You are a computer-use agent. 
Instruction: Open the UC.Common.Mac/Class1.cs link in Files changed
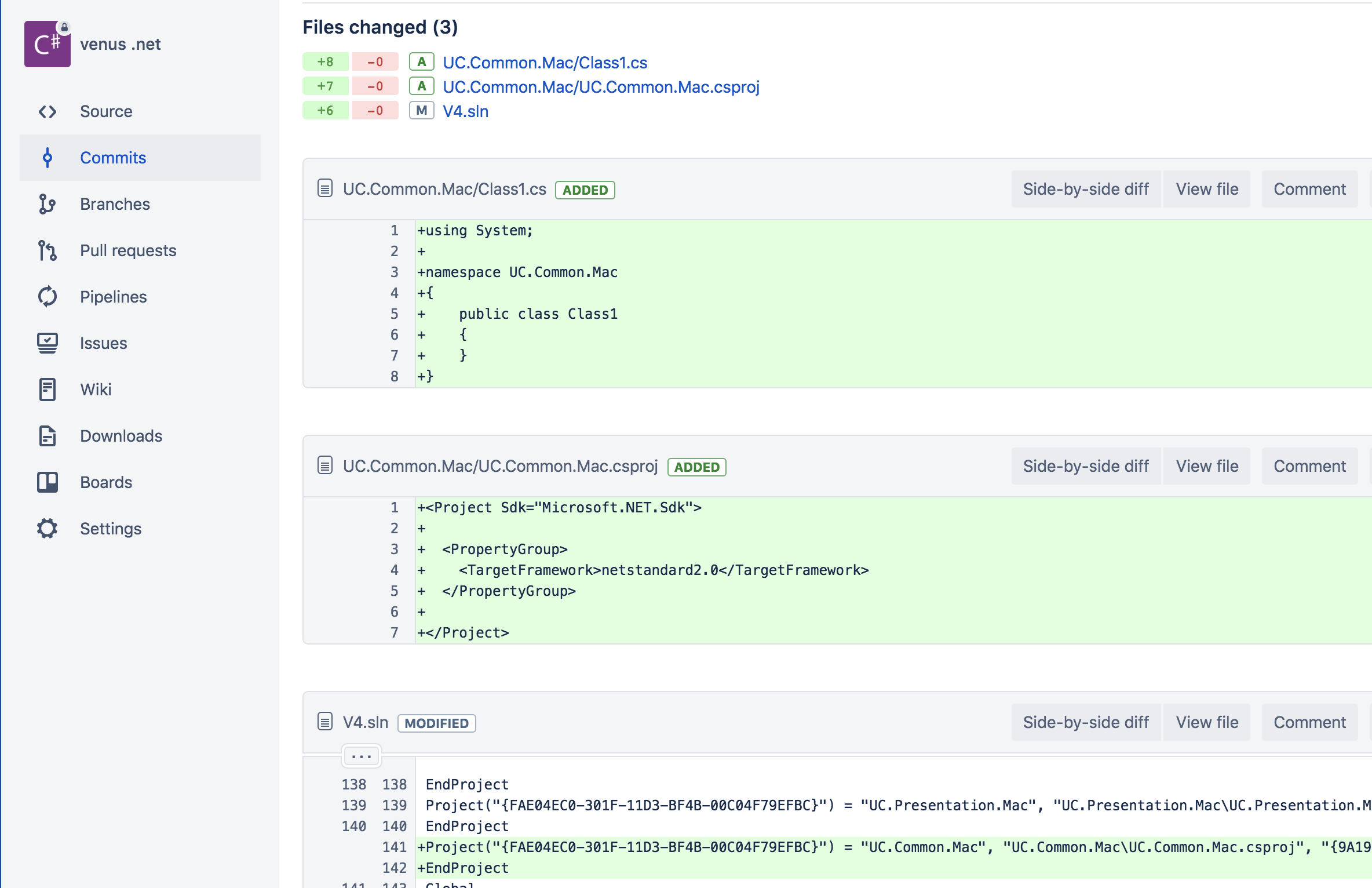pyautogui.click(x=545, y=63)
